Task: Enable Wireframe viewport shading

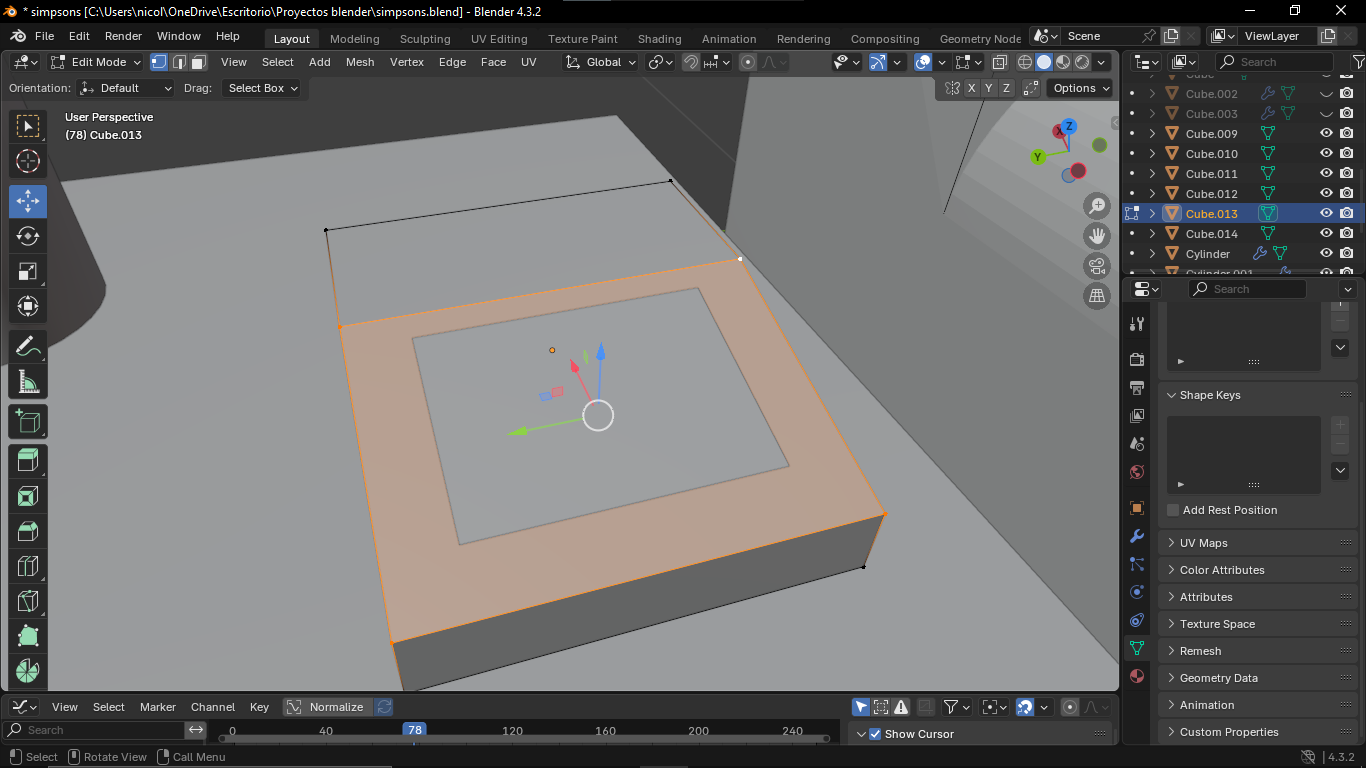Action: point(1025,62)
